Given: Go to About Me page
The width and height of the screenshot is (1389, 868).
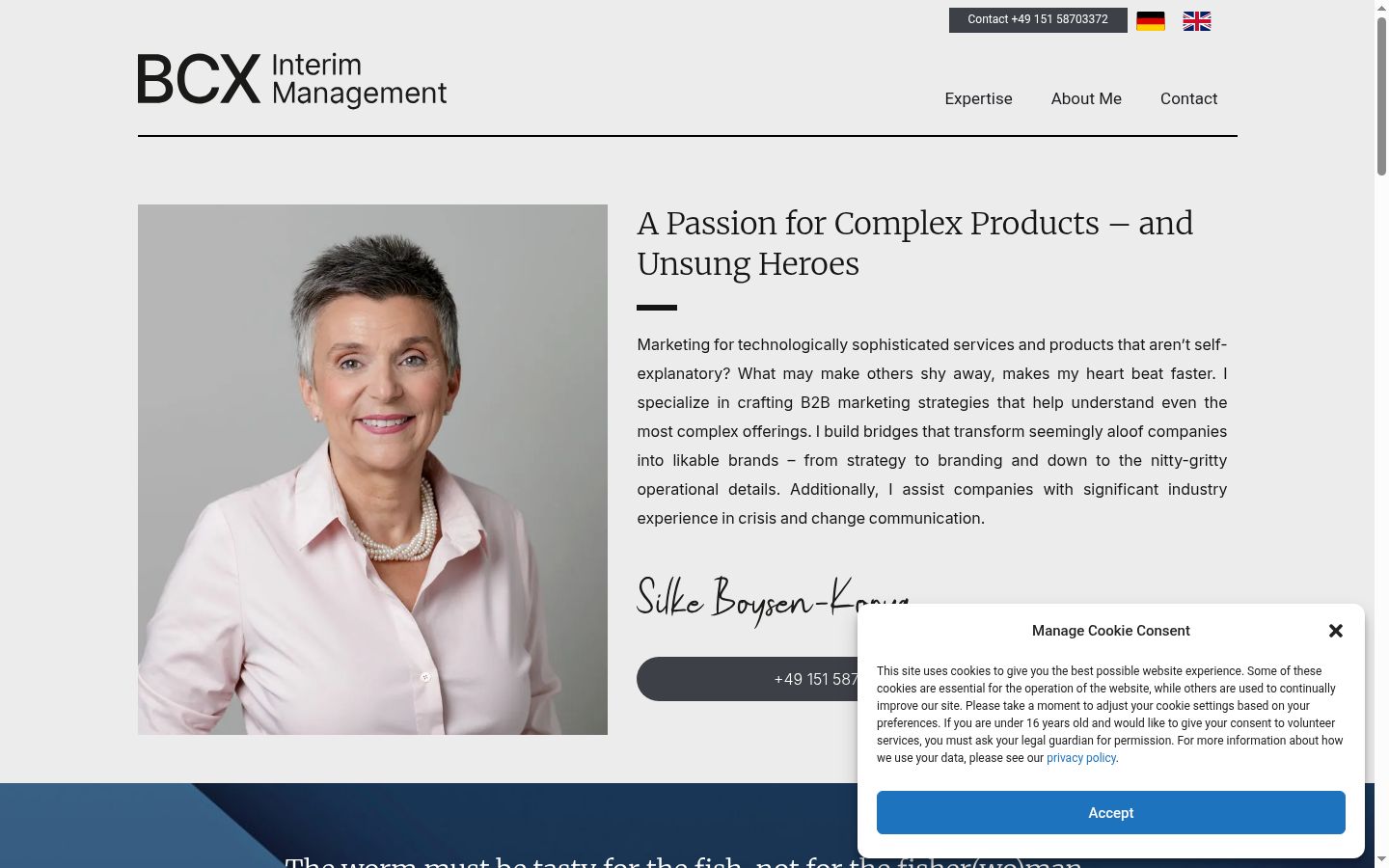Looking at the screenshot, I should [1086, 98].
